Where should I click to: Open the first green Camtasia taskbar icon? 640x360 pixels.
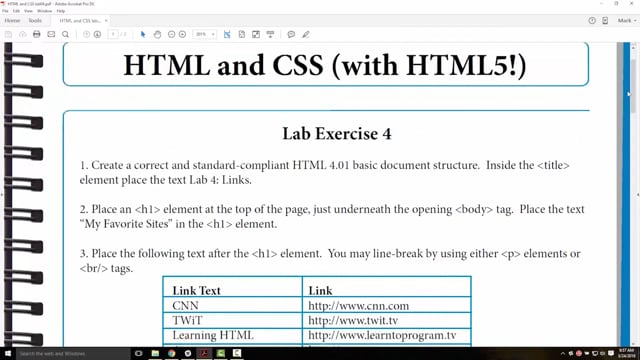point(220,353)
